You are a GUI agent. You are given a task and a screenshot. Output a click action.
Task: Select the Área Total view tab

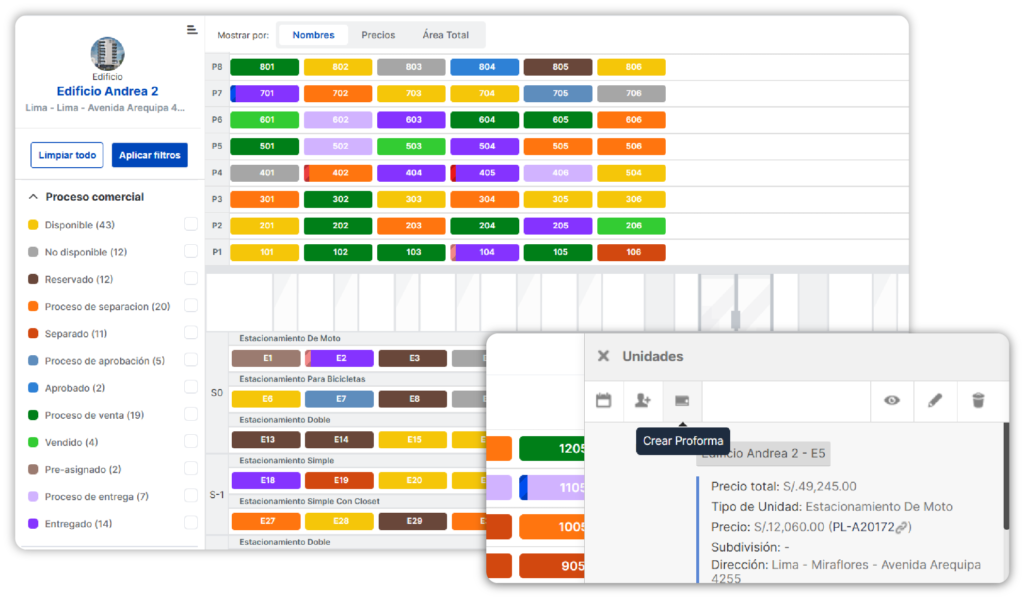coord(445,35)
